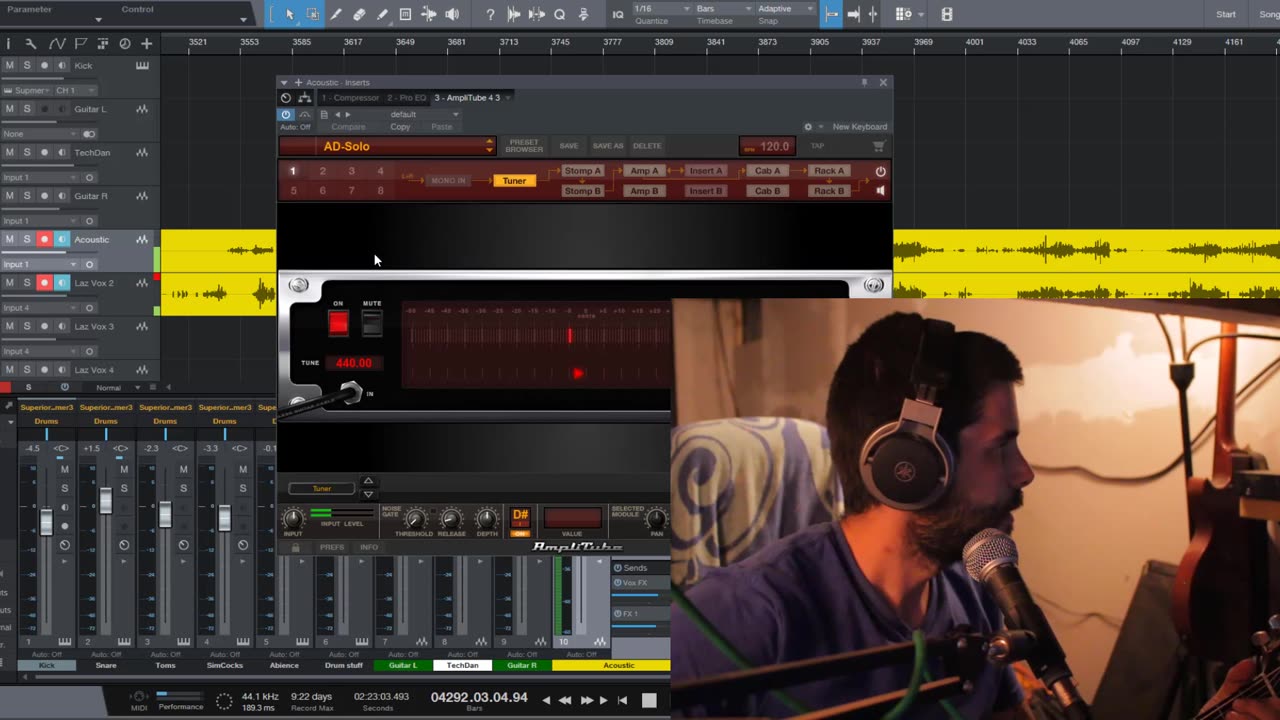Toggle the tuner MUTE switch
This screenshot has width=1280, height=720.
[372, 322]
